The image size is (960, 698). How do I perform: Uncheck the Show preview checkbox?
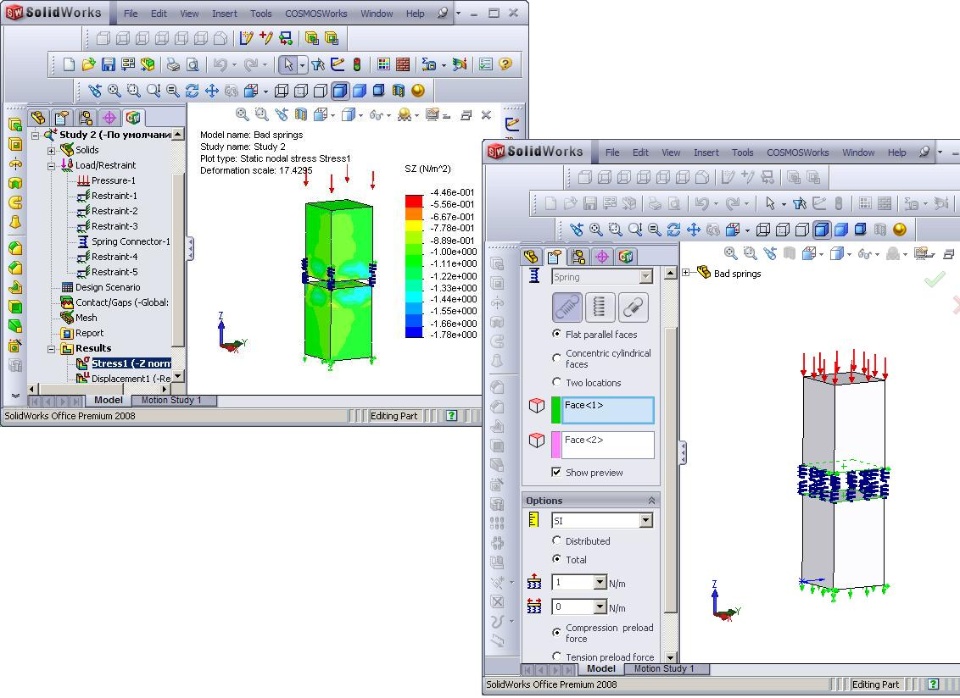557,472
